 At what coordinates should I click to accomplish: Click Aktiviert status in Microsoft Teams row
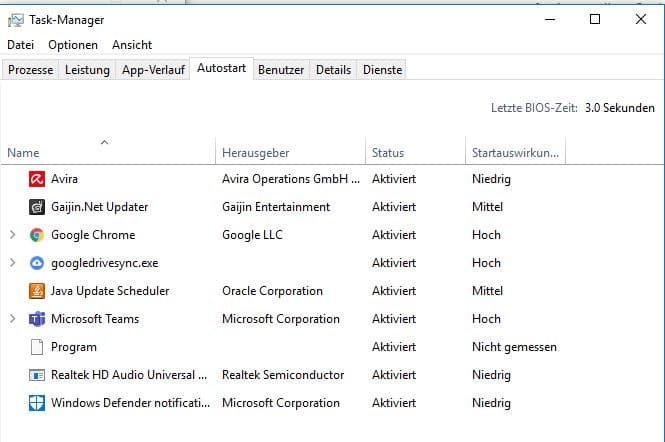pyautogui.click(x=394, y=319)
